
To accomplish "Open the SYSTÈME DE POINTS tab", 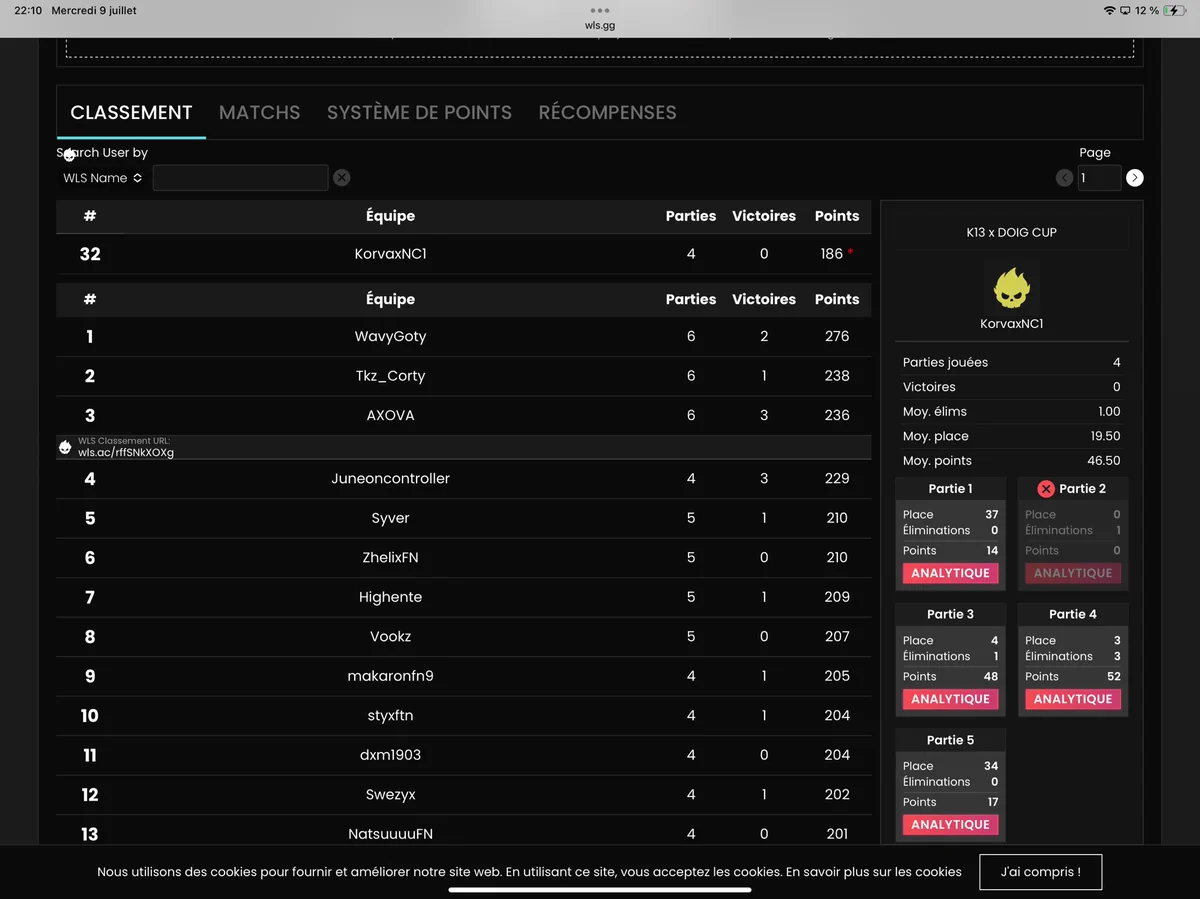I will [419, 113].
